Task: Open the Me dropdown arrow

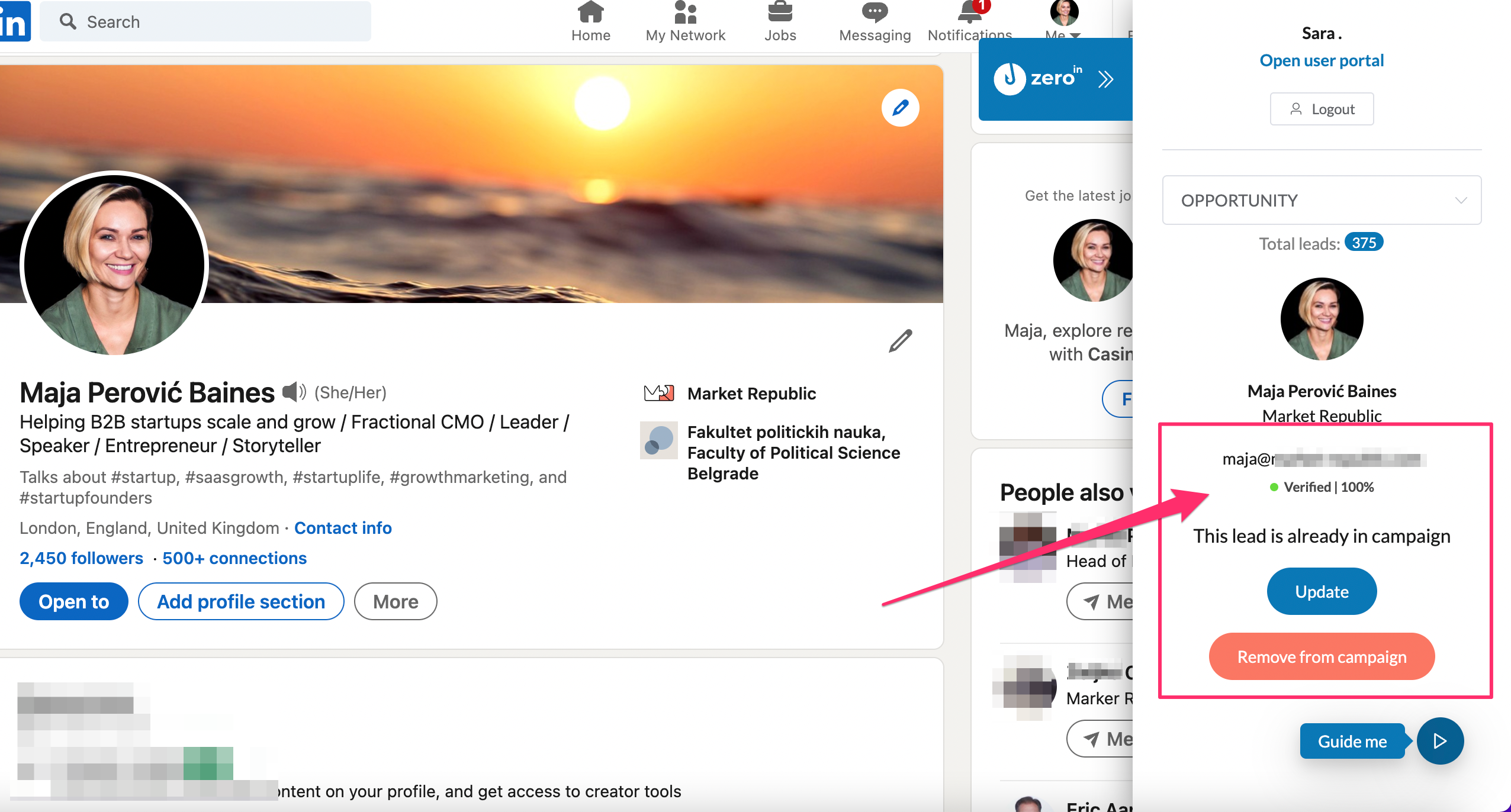Action: tap(1075, 36)
